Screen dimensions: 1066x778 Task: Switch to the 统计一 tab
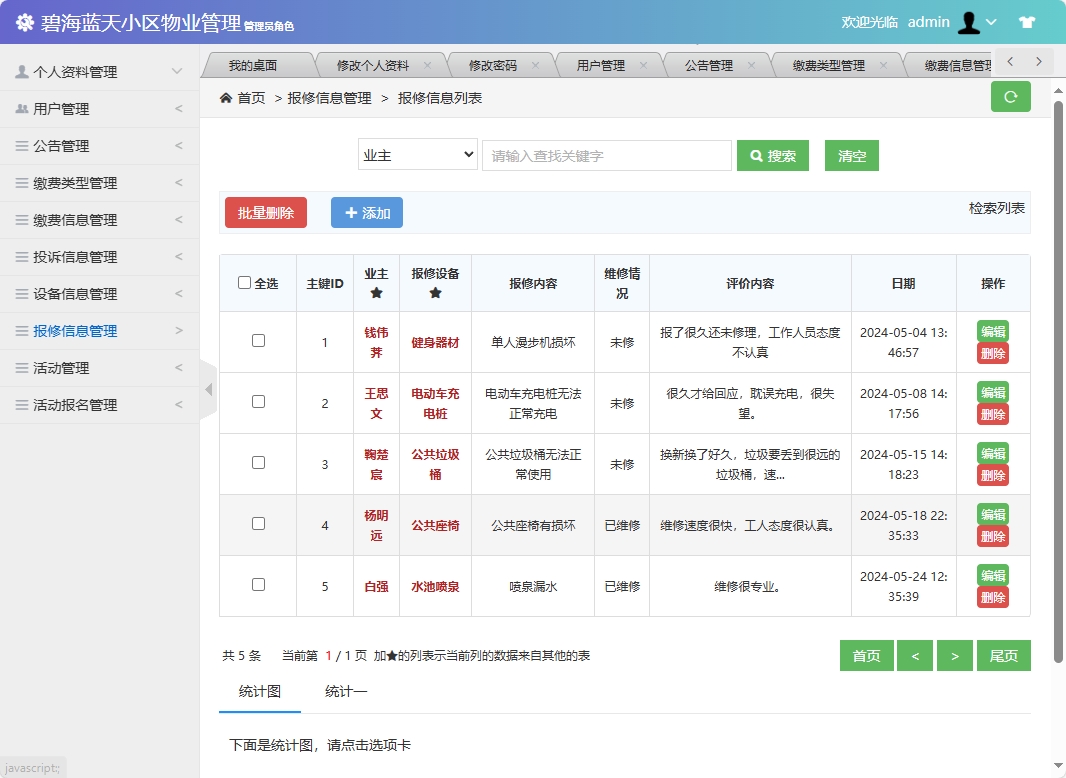point(347,688)
